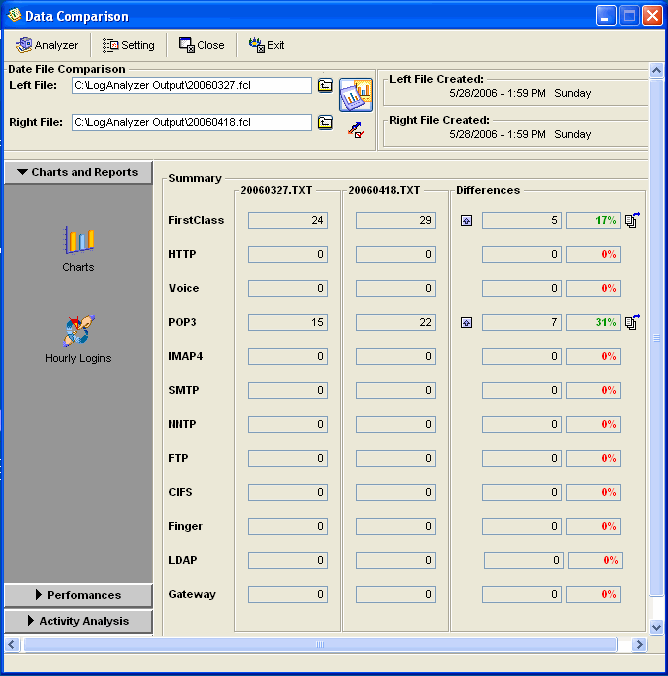
Task: Collapse the Charts and Reports section
Action: point(78,172)
